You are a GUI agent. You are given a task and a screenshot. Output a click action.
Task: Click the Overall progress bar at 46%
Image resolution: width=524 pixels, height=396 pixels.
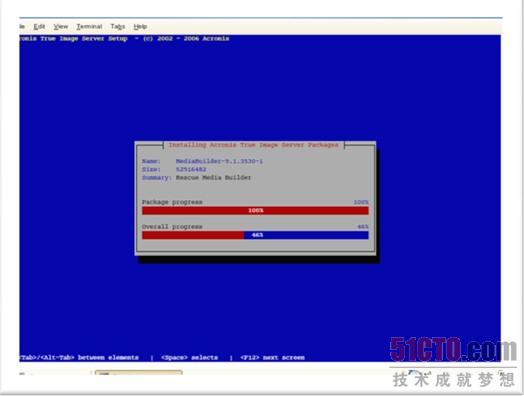pyautogui.click(x=255, y=235)
